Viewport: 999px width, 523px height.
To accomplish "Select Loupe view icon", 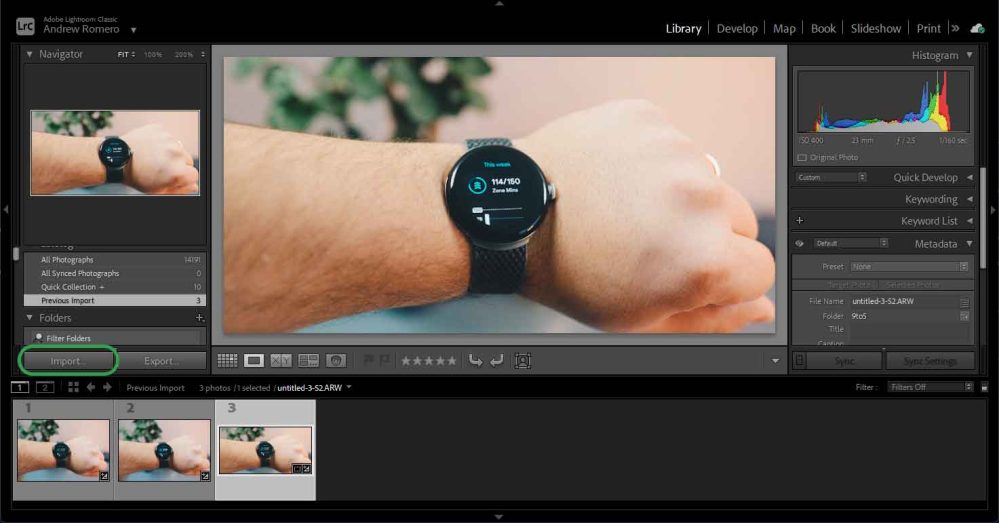I will 254,361.
